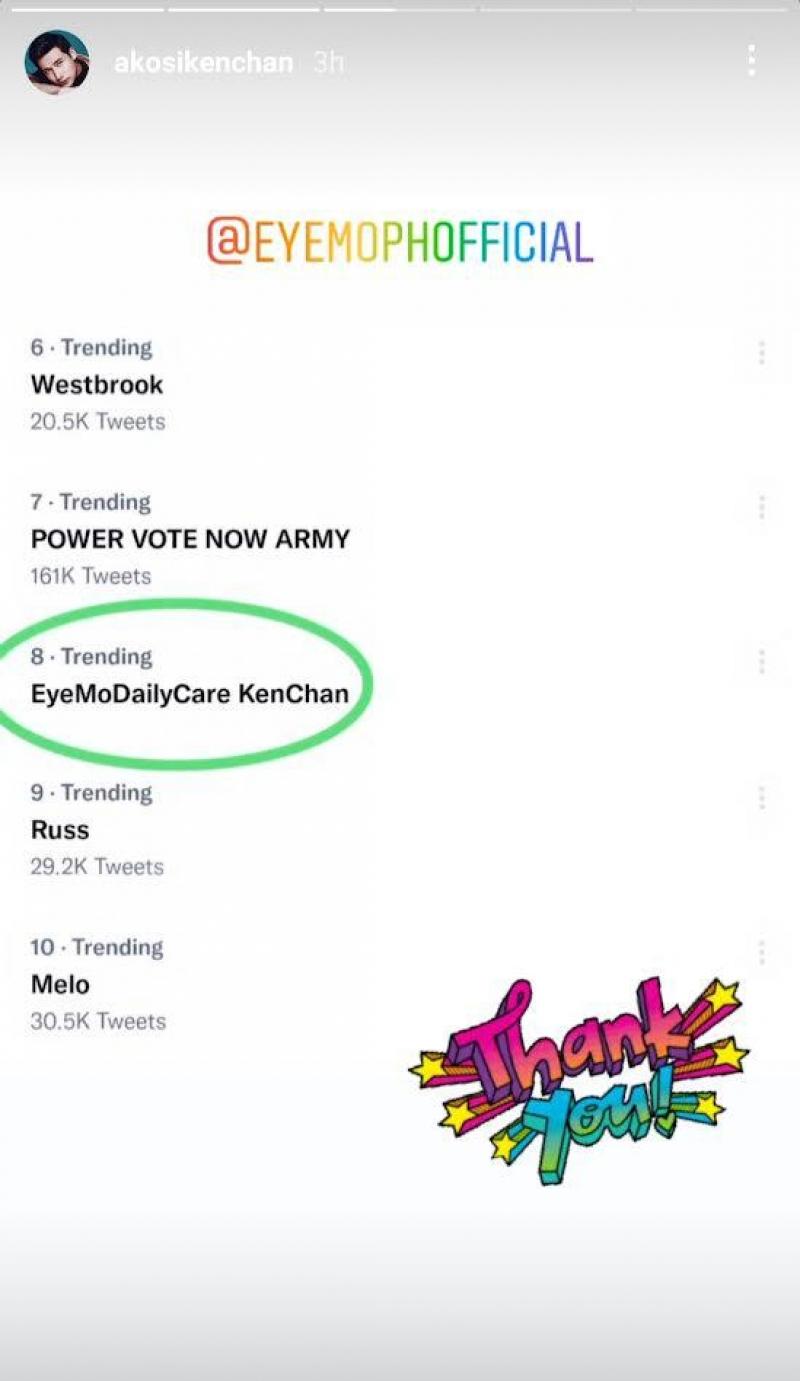Open EyeMoDailyCare KenChan trending topic

click(190, 694)
